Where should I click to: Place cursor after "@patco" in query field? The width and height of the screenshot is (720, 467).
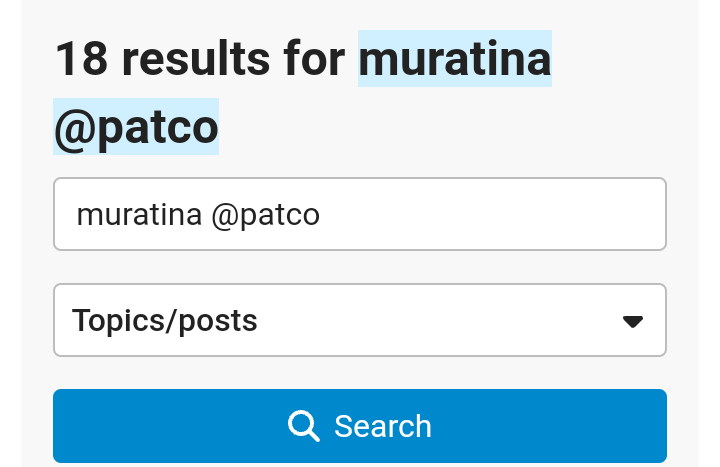click(x=322, y=215)
